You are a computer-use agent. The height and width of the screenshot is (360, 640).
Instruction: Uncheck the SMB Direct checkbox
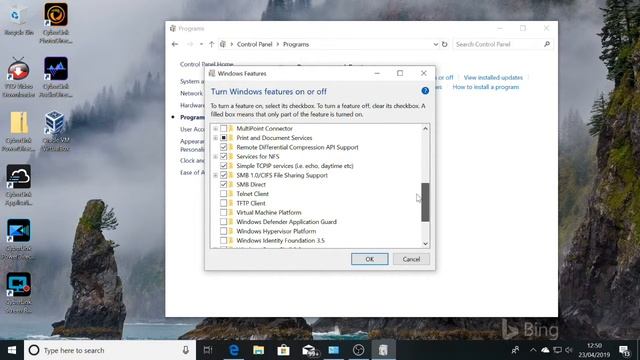[224, 184]
